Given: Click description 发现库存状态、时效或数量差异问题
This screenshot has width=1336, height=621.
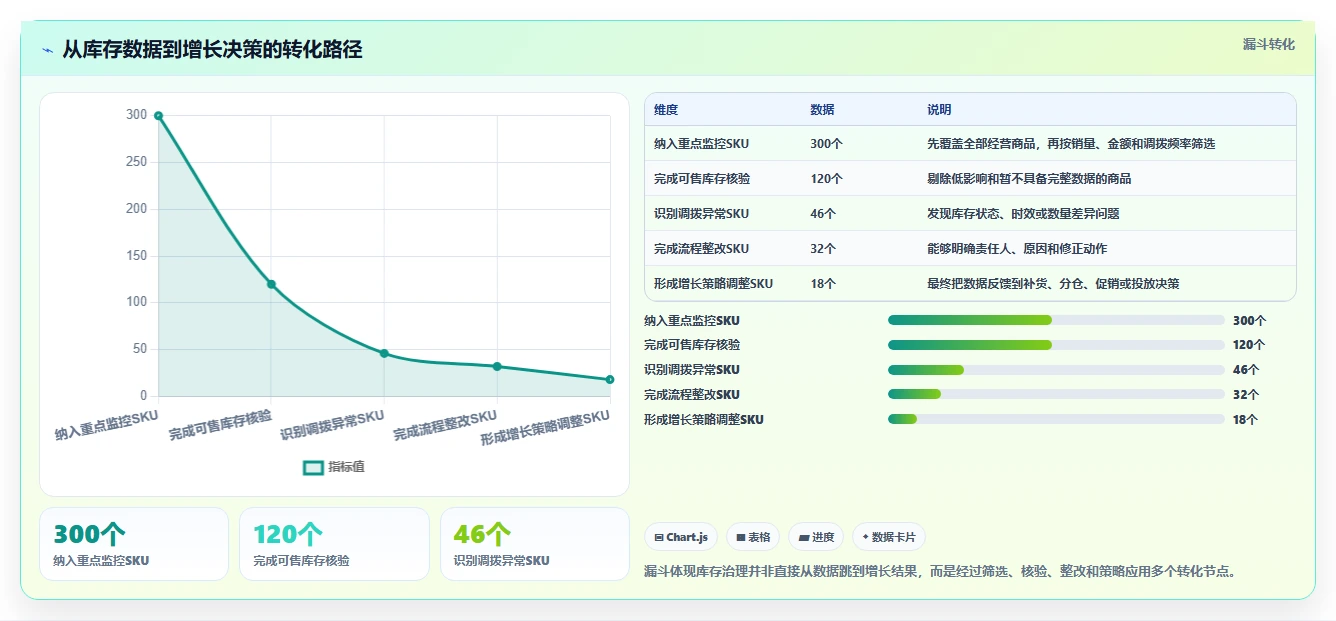Looking at the screenshot, I should (x=1023, y=214).
